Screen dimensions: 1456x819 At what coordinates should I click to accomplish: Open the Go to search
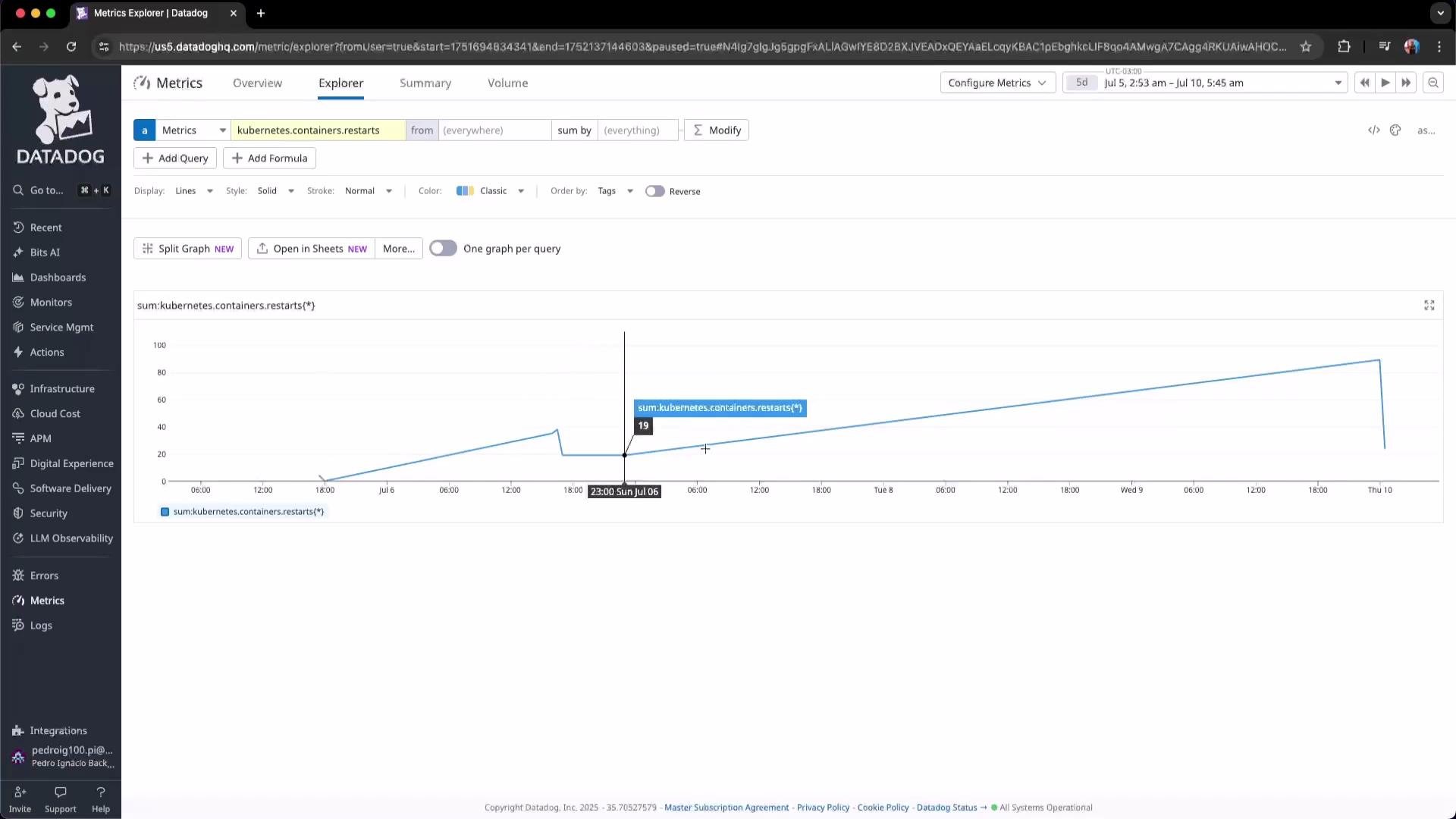tap(61, 190)
